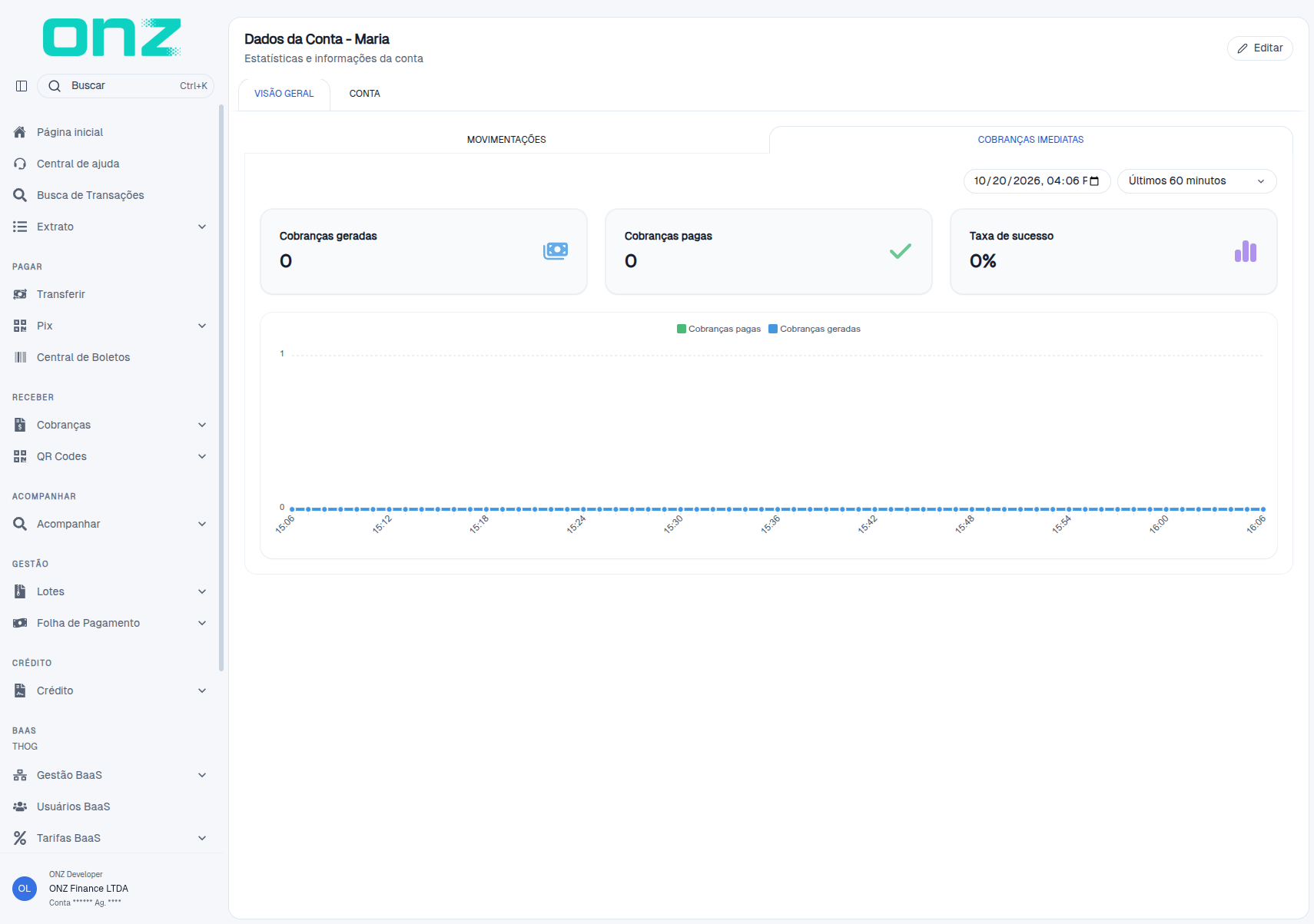The height and width of the screenshot is (924, 1314).
Task: Click the Editar button
Action: point(1259,48)
